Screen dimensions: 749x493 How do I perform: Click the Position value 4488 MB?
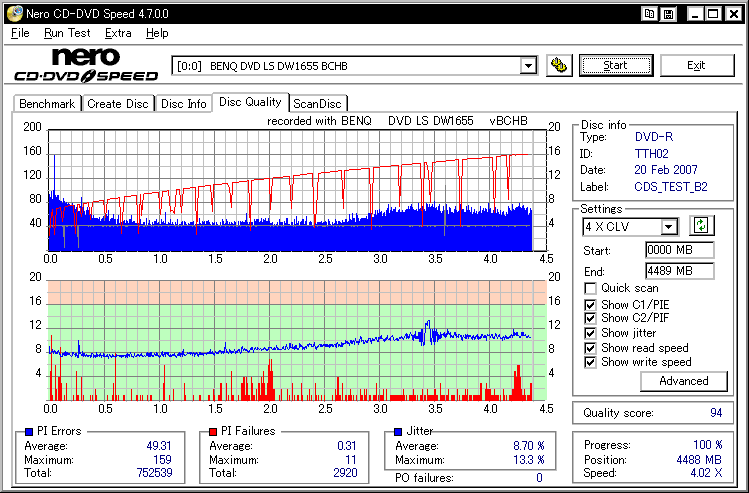pyautogui.click(x=699, y=460)
